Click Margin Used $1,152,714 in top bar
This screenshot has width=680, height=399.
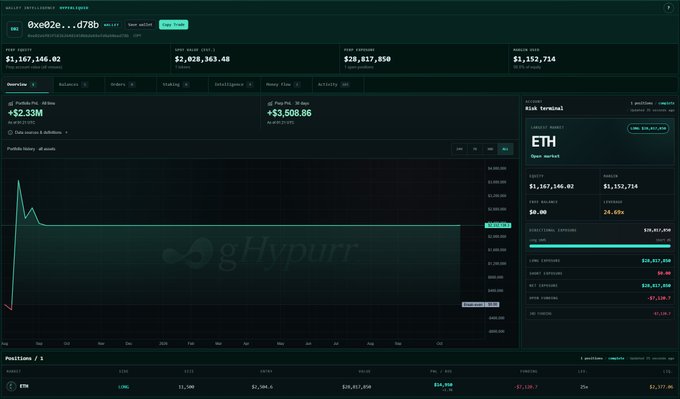tap(534, 59)
